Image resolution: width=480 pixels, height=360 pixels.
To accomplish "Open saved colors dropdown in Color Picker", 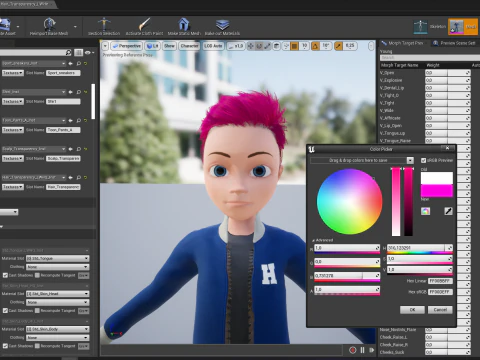I will click(410, 160).
